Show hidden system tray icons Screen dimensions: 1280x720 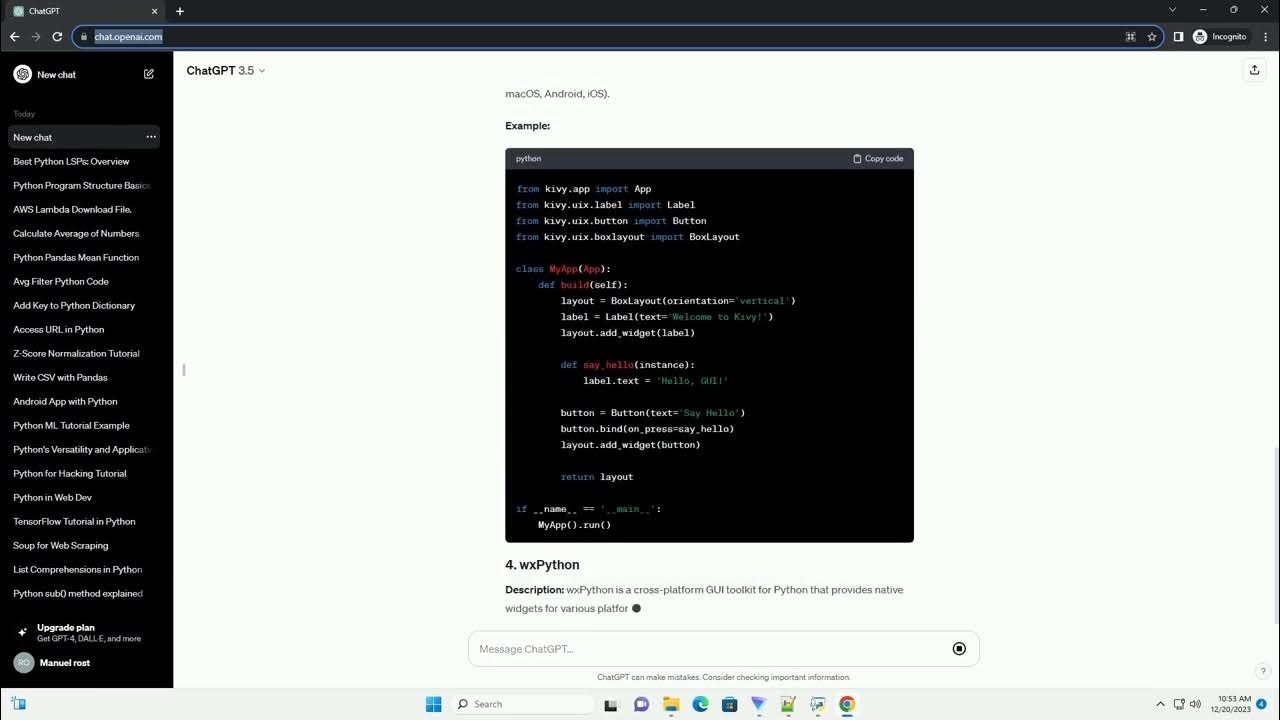[1160, 704]
